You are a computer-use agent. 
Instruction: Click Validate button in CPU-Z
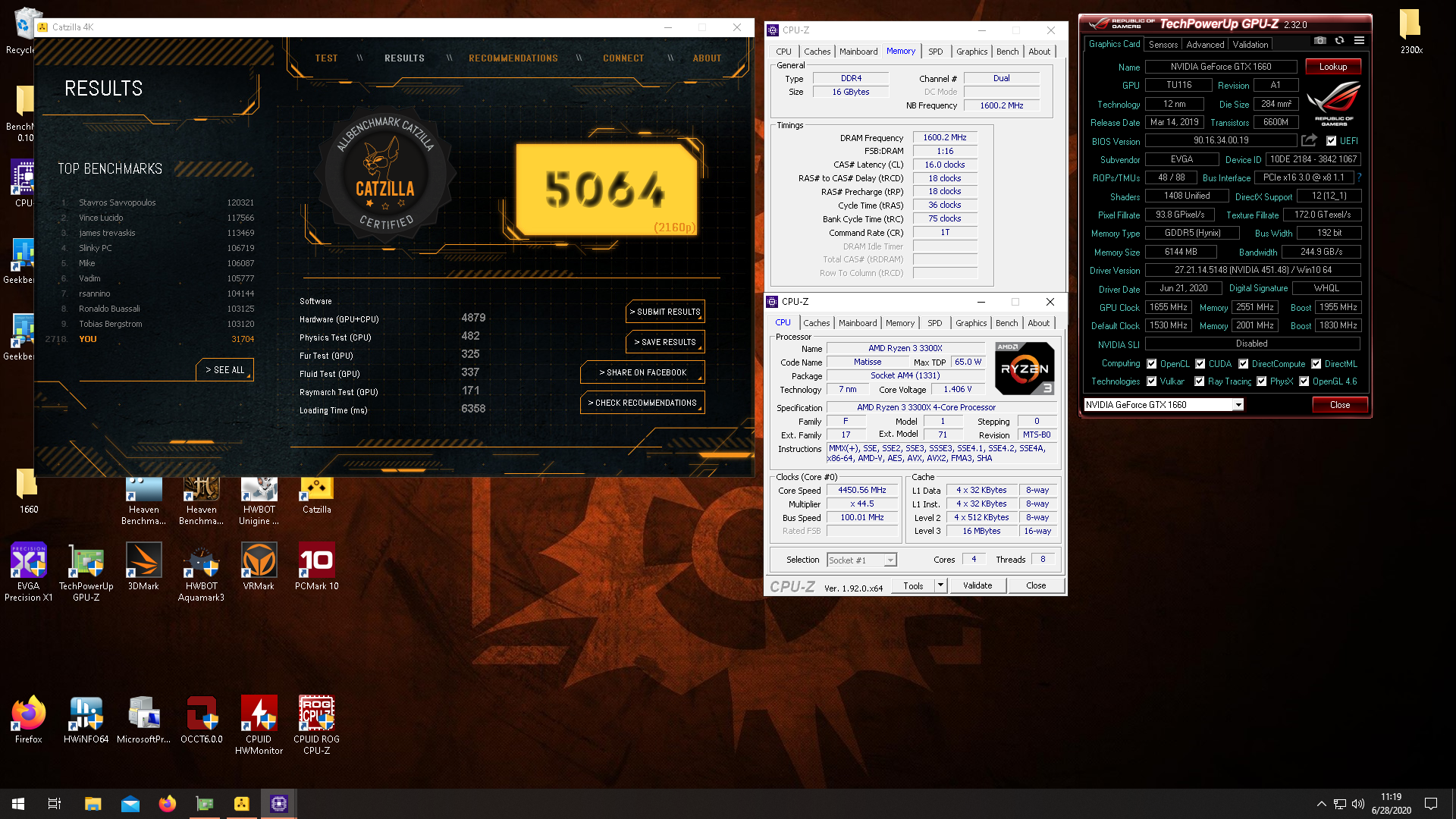coord(977,585)
